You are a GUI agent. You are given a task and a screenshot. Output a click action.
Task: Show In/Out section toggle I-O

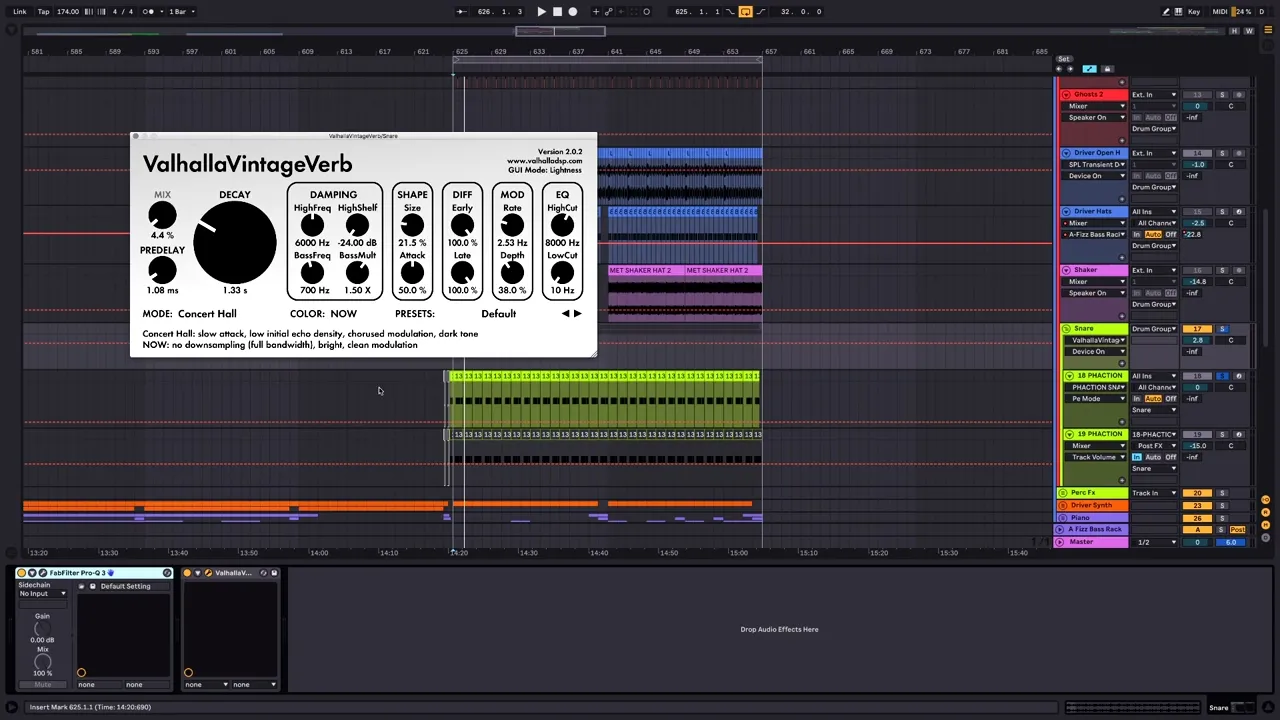click(x=1265, y=499)
